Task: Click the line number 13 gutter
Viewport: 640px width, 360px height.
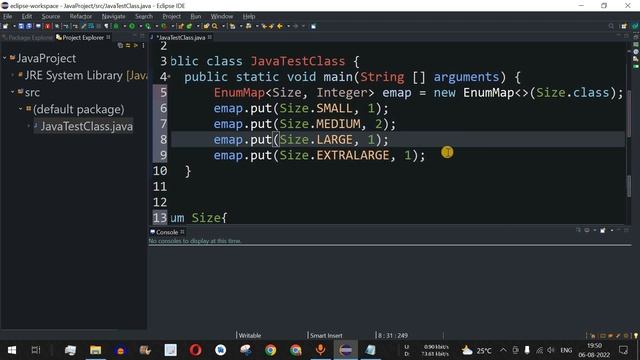Action: pos(160,218)
